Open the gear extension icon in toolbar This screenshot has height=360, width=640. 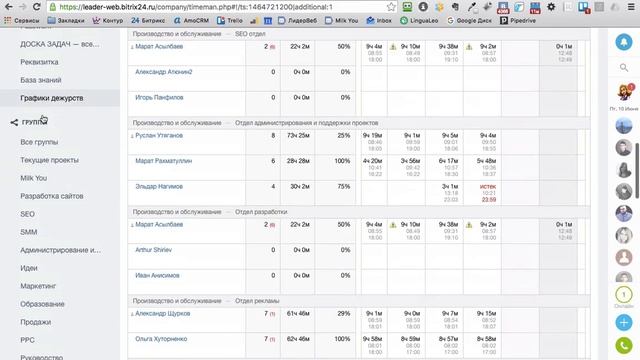[x=551, y=7]
